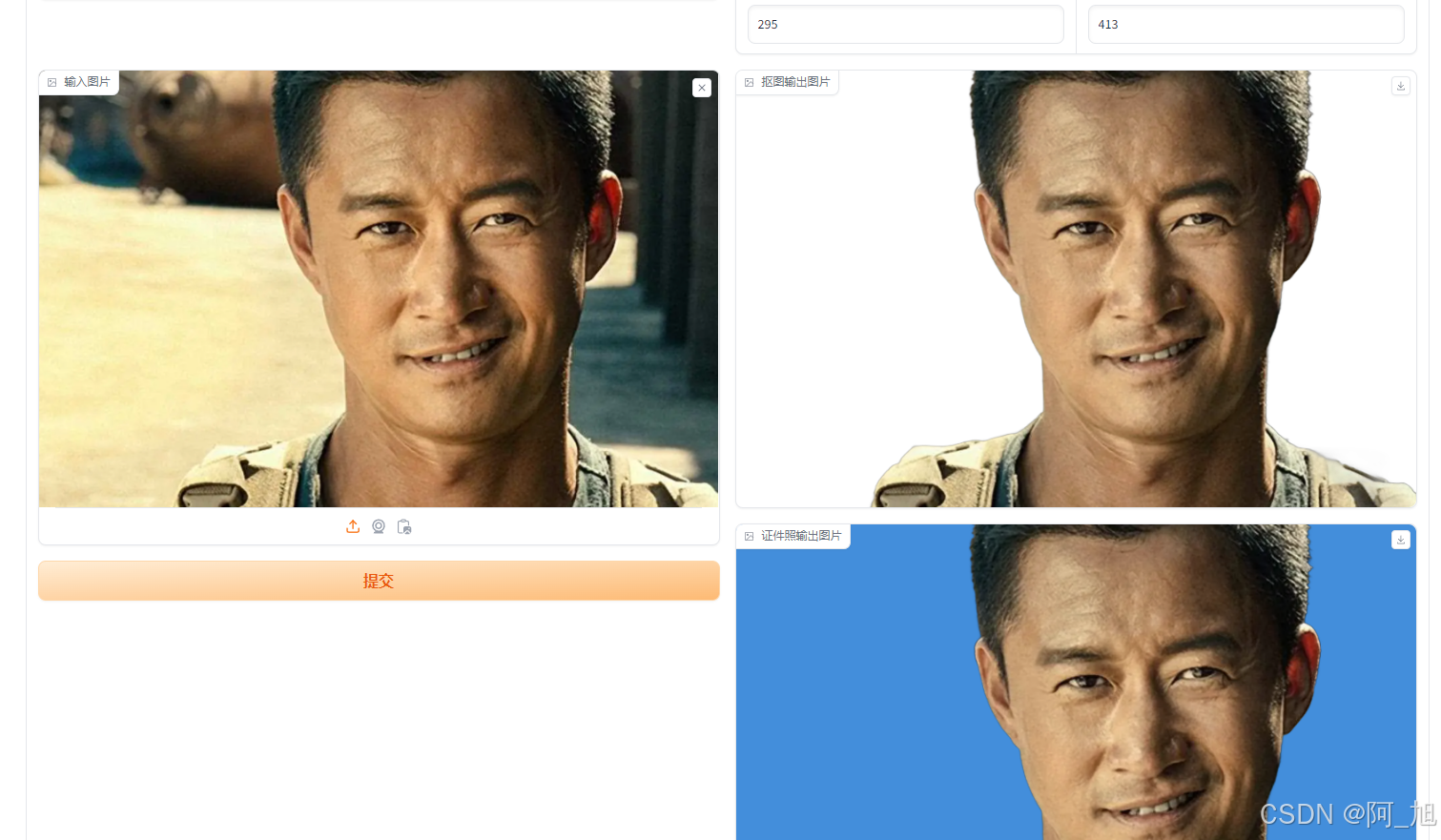Screen dimensions: 1441x840
Task: Click the image icon beside 抠图输出图片 label
Action: pyautogui.click(x=749, y=82)
